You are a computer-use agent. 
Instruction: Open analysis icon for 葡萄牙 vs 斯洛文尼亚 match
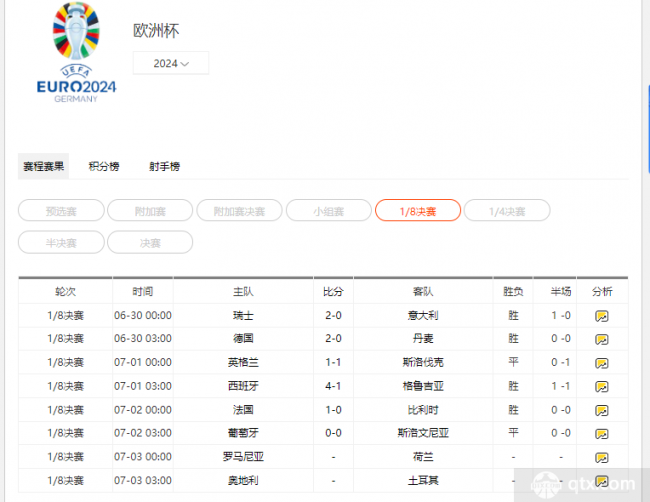tap(601, 434)
